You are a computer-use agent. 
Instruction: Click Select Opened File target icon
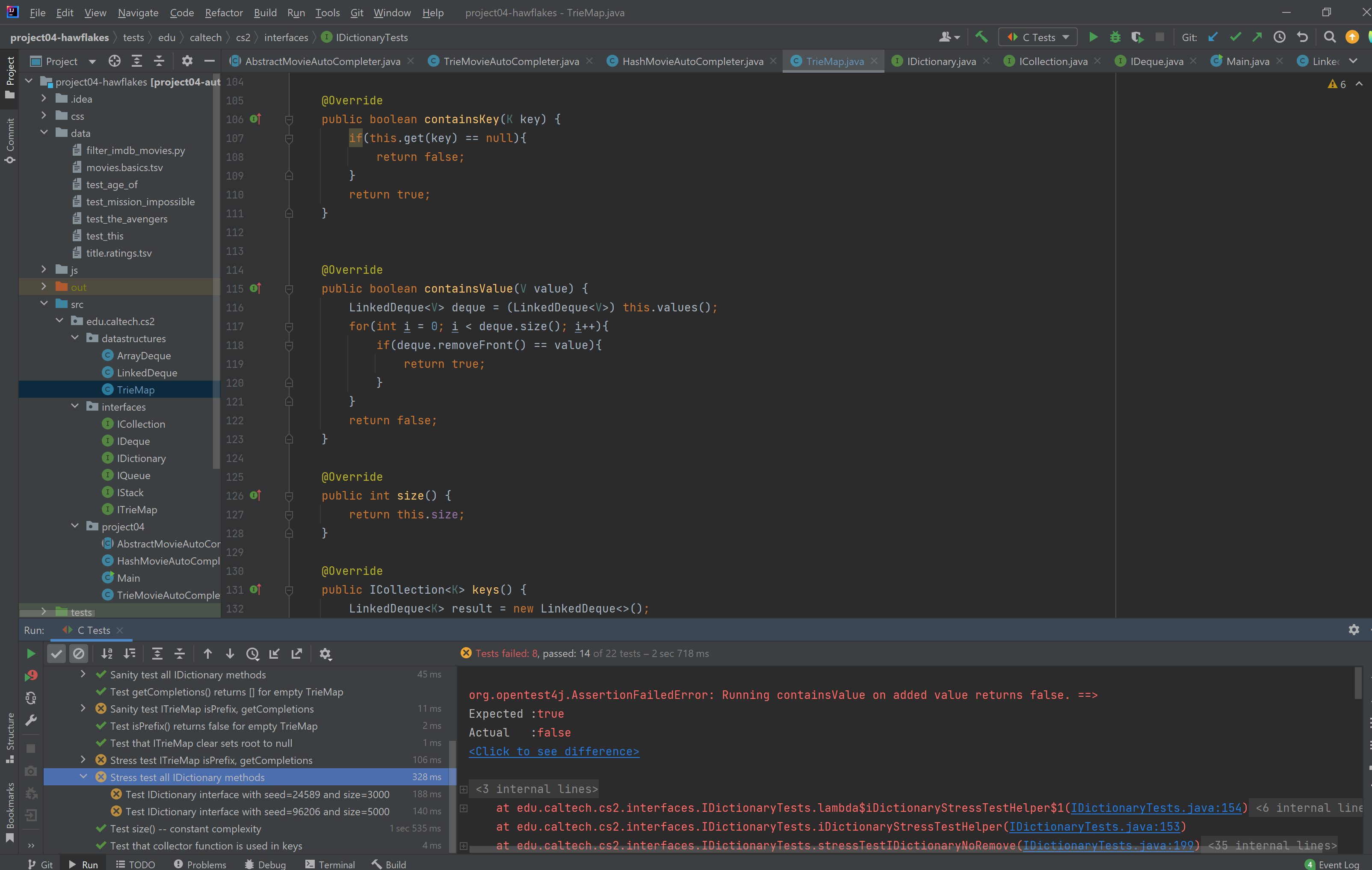[x=115, y=61]
